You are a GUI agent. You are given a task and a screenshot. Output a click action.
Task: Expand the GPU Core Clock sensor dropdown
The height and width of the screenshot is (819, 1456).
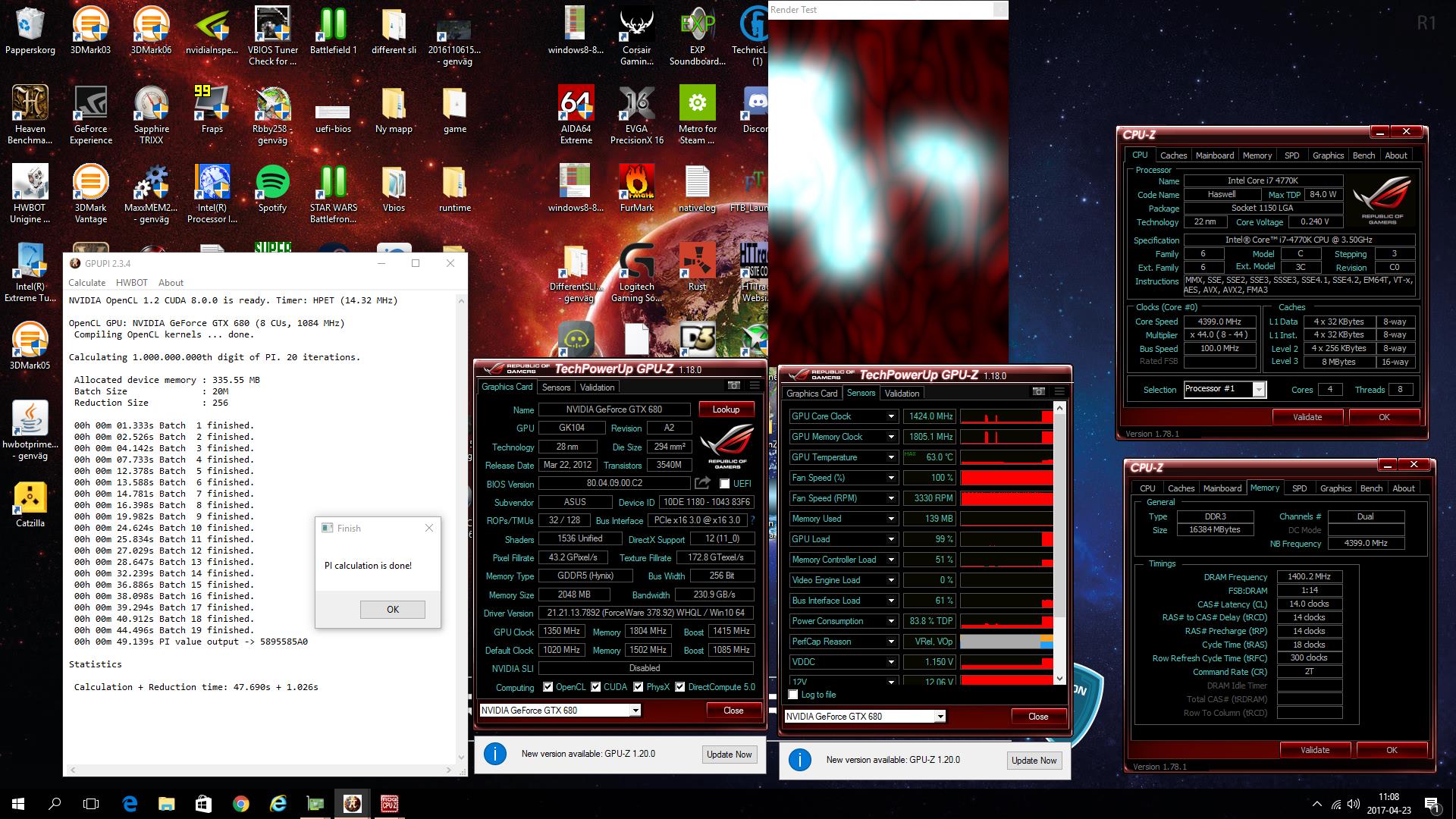(891, 416)
